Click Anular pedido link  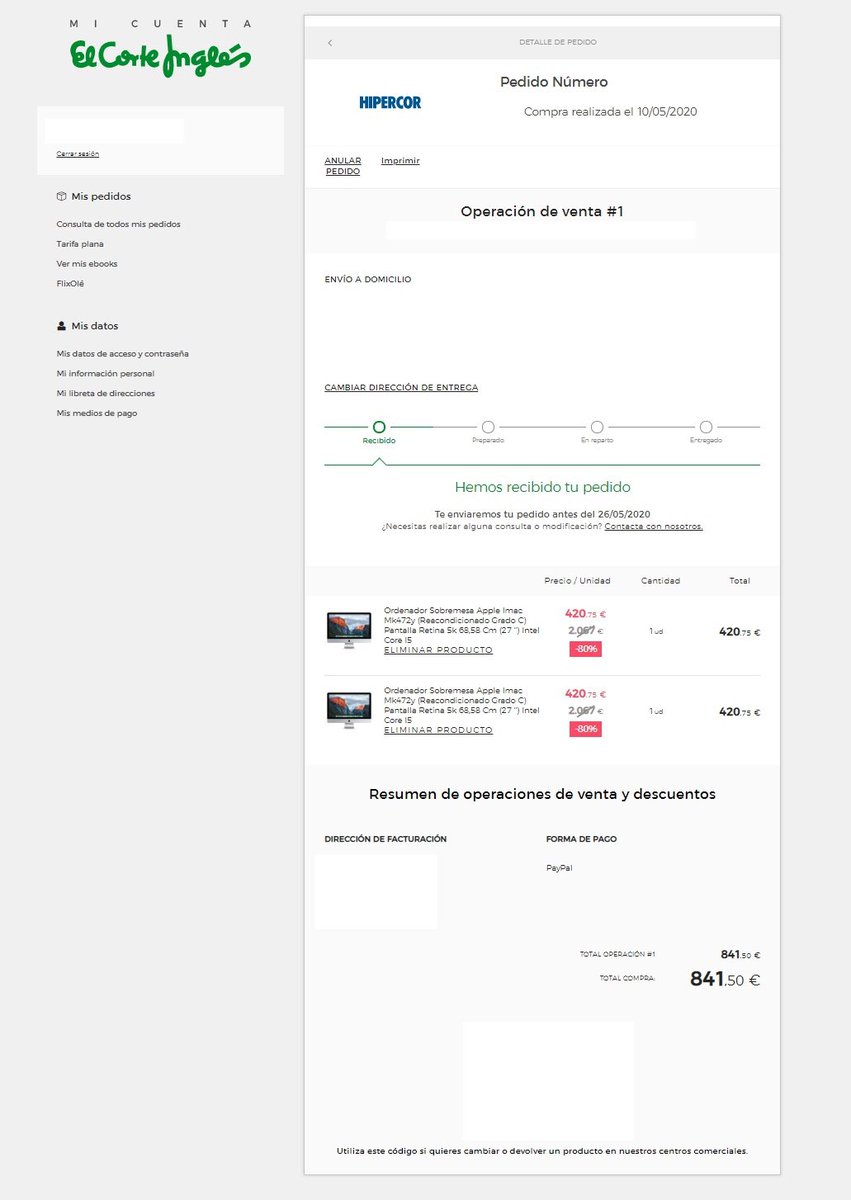click(x=343, y=166)
